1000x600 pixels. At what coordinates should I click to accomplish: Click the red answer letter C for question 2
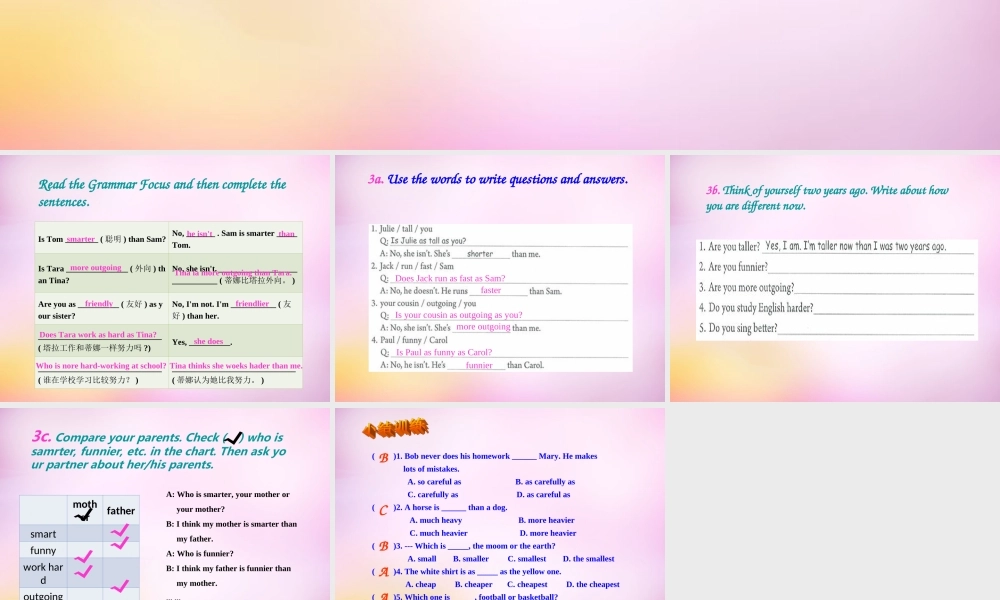pyautogui.click(x=383, y=509)
